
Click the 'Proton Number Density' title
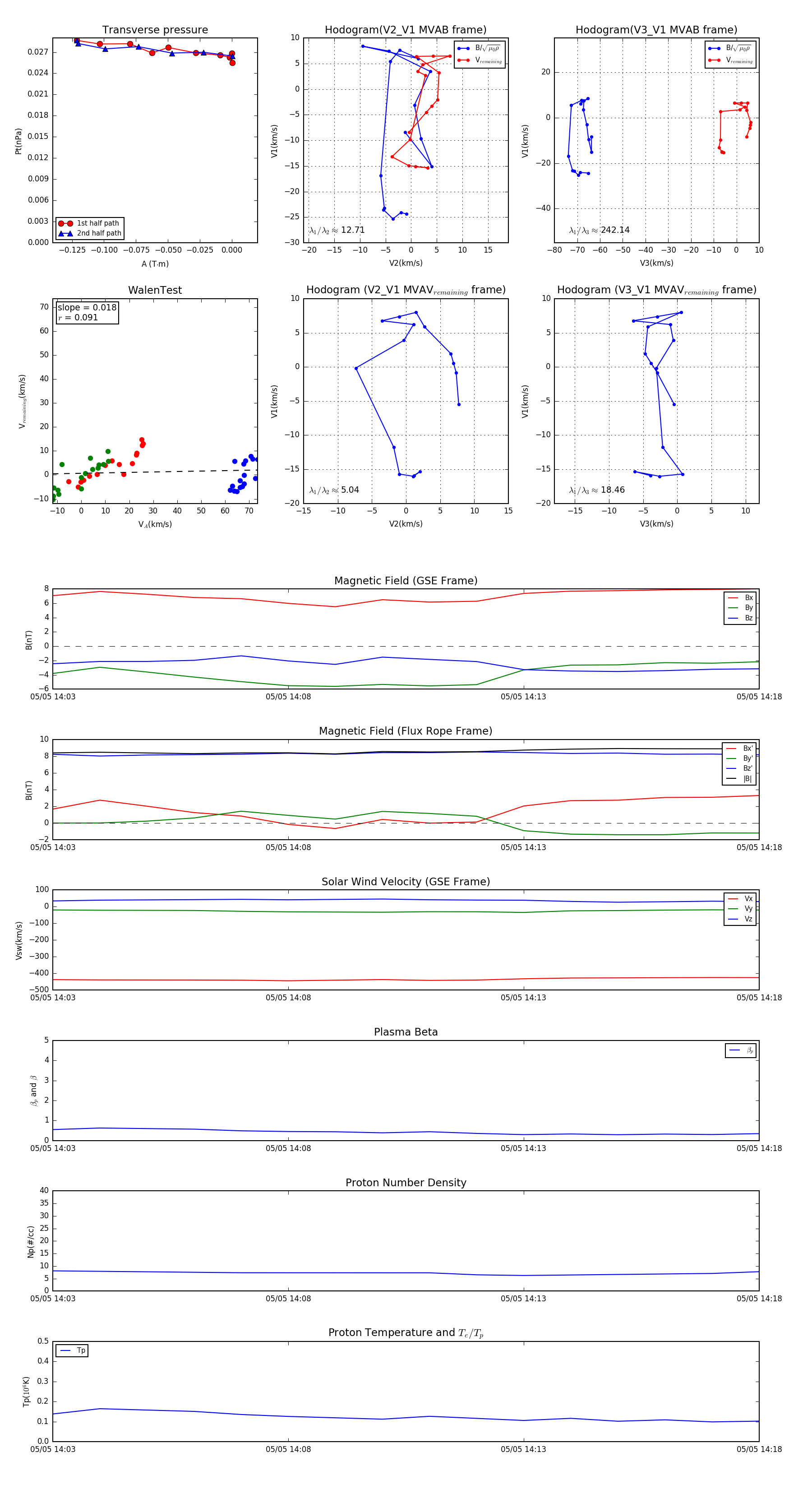point(406,1183)
